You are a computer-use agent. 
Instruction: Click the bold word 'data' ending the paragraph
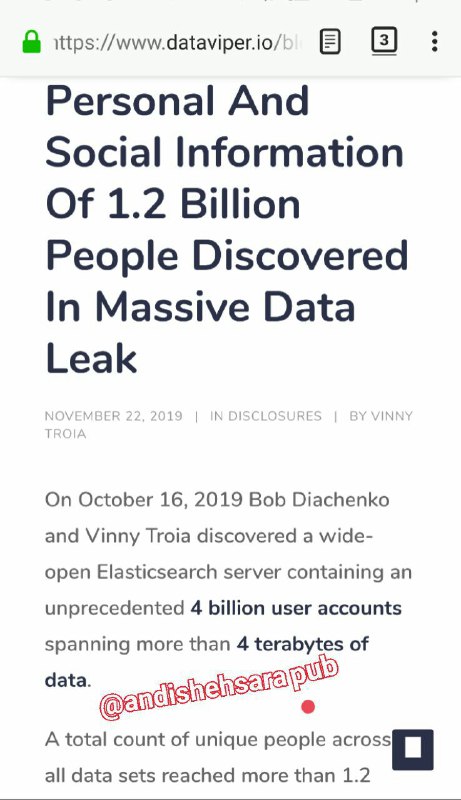[x=66, y=681]
